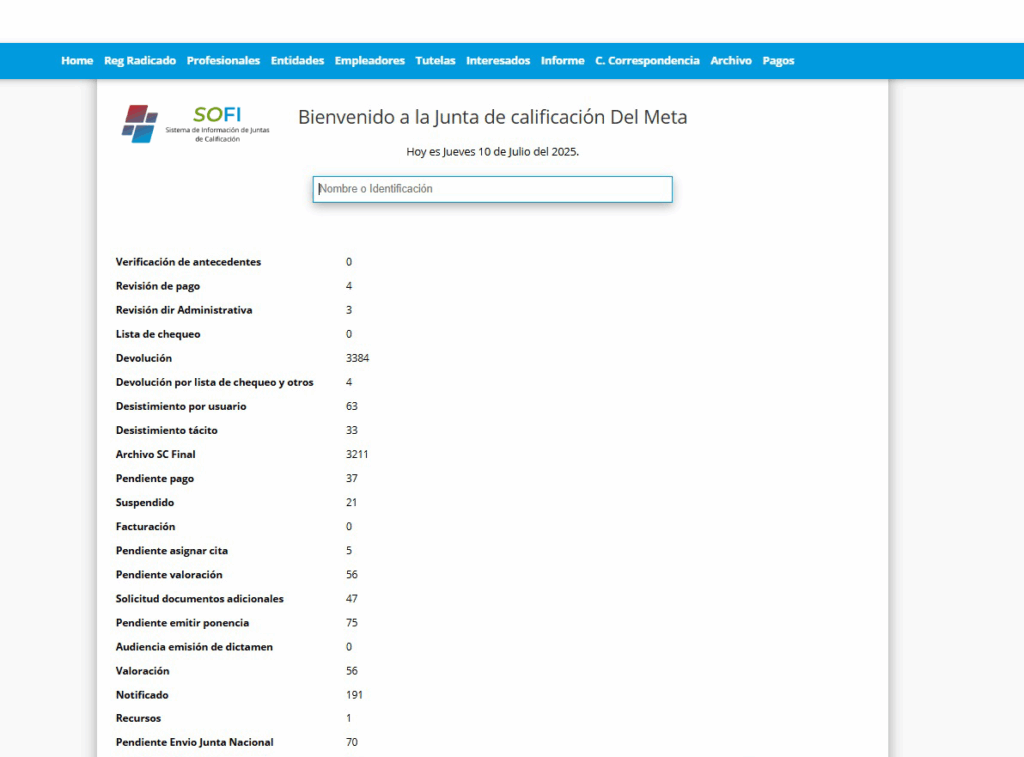This screenshot has width=1024, height=757.
Task: Click Solicitud documentos adicionales label
Action: coord(200,599)
